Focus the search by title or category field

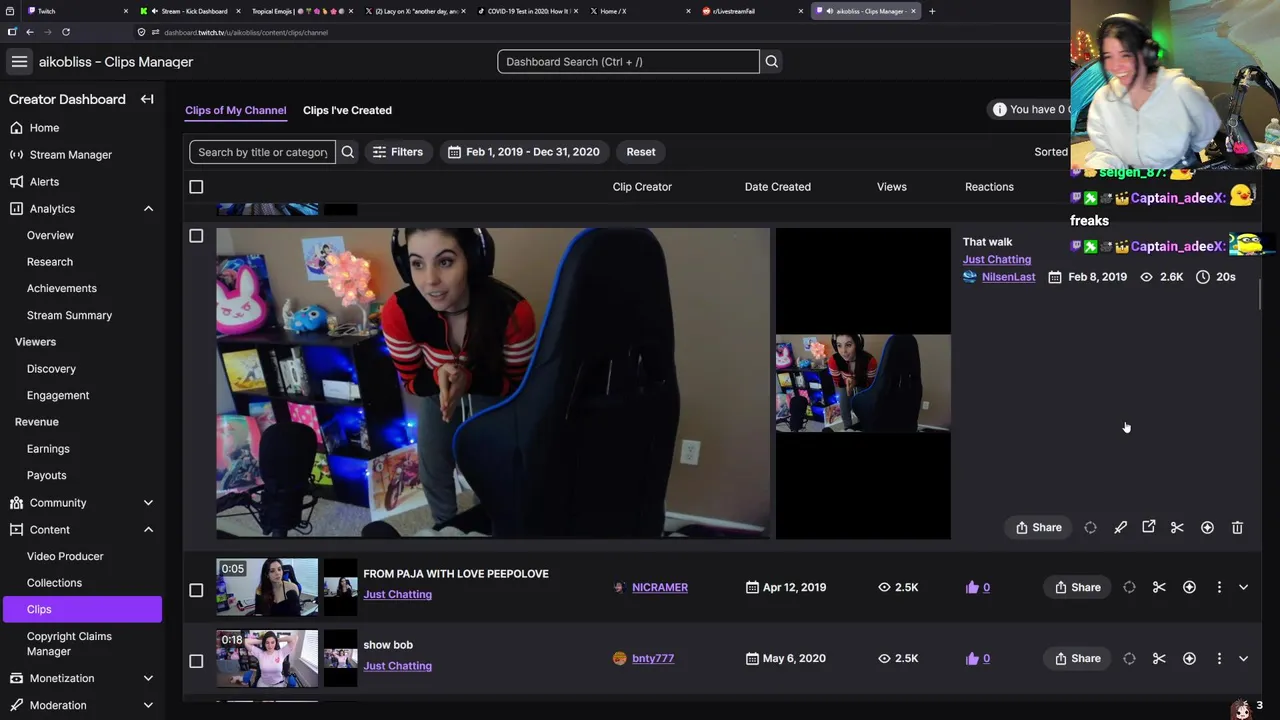click(262, 152)
